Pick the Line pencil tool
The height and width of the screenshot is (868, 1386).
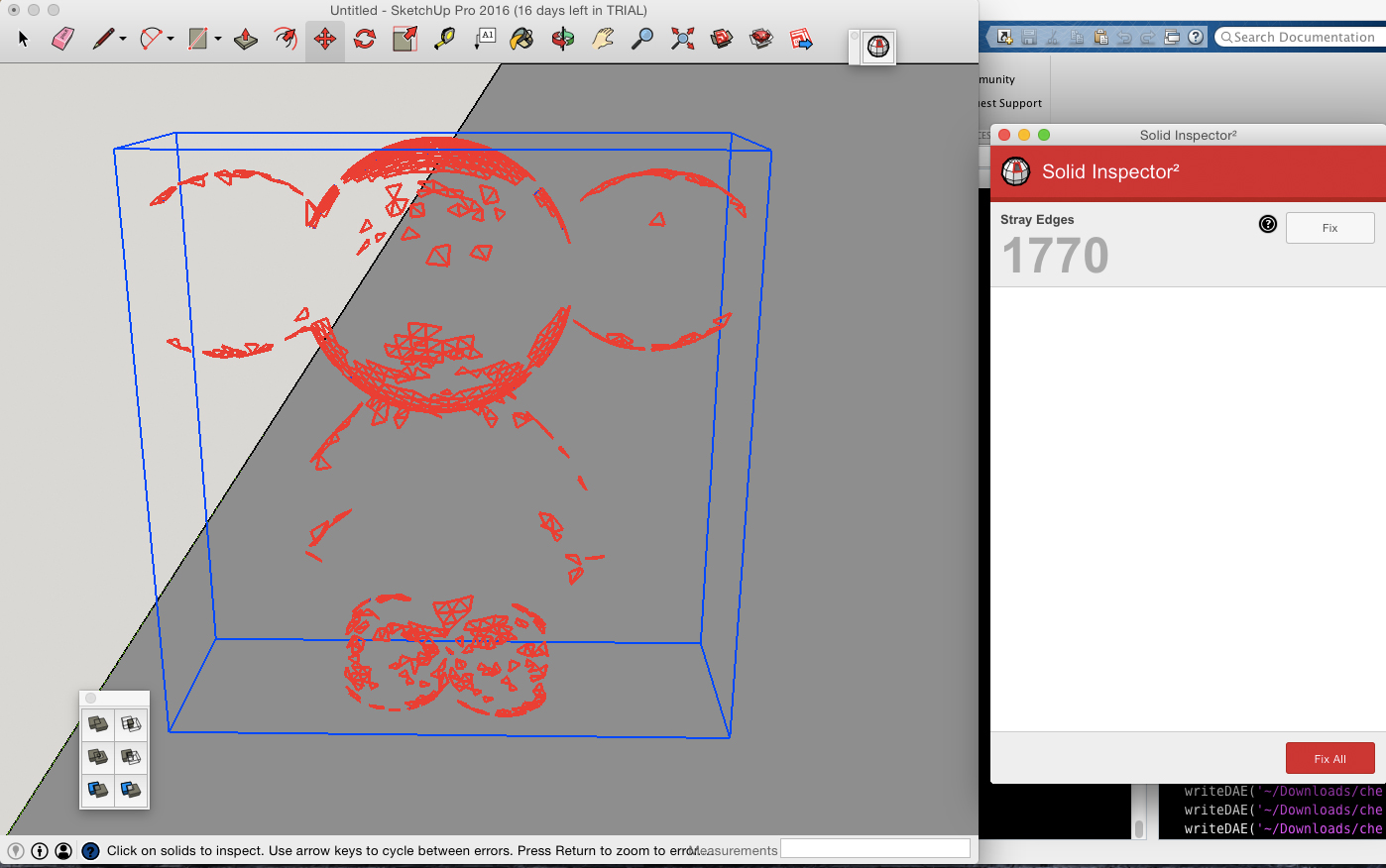tap(103, 40)
